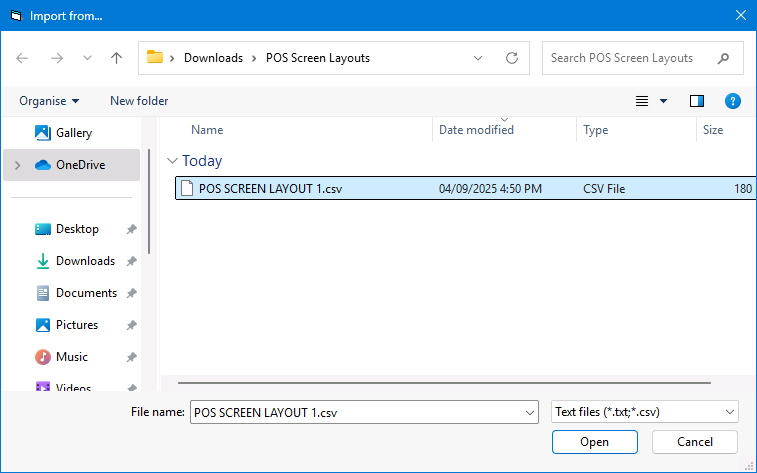Click the Open button
The height and width of the screenshot is (473, 757).
pos(594,442)
